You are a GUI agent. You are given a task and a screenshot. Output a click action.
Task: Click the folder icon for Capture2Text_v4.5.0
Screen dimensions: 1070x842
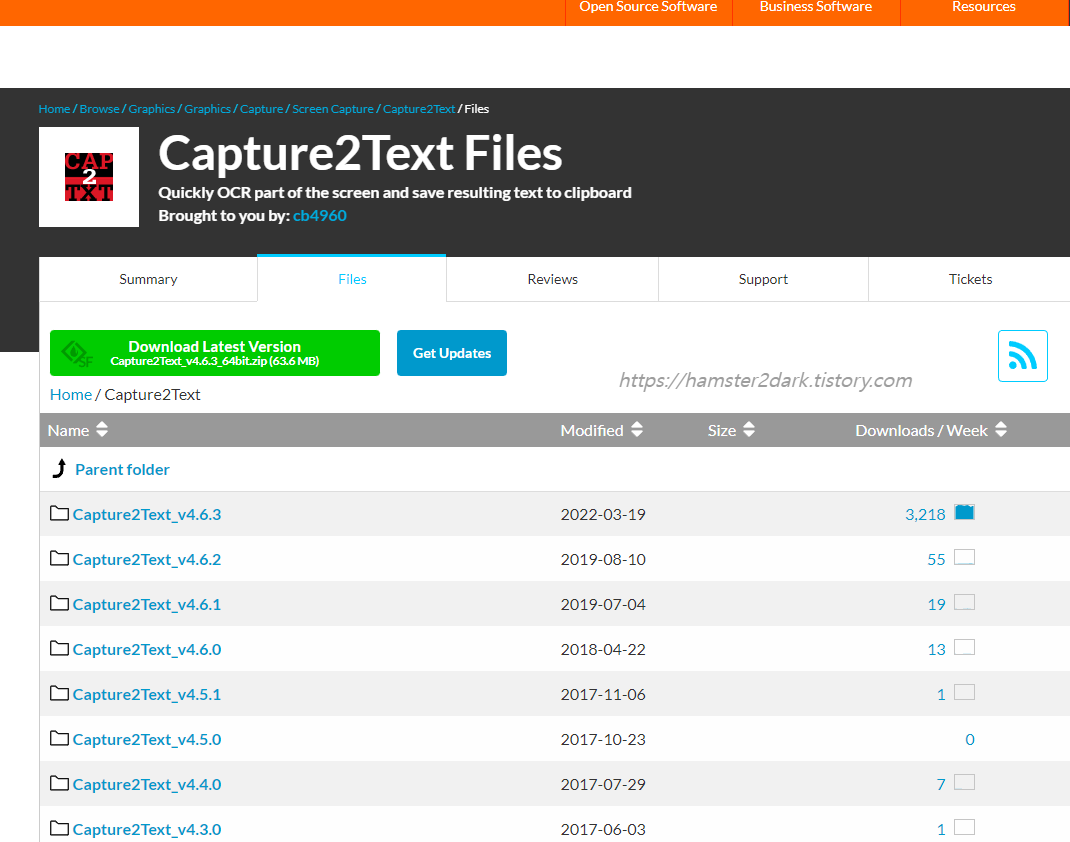(x=59, y=738)
